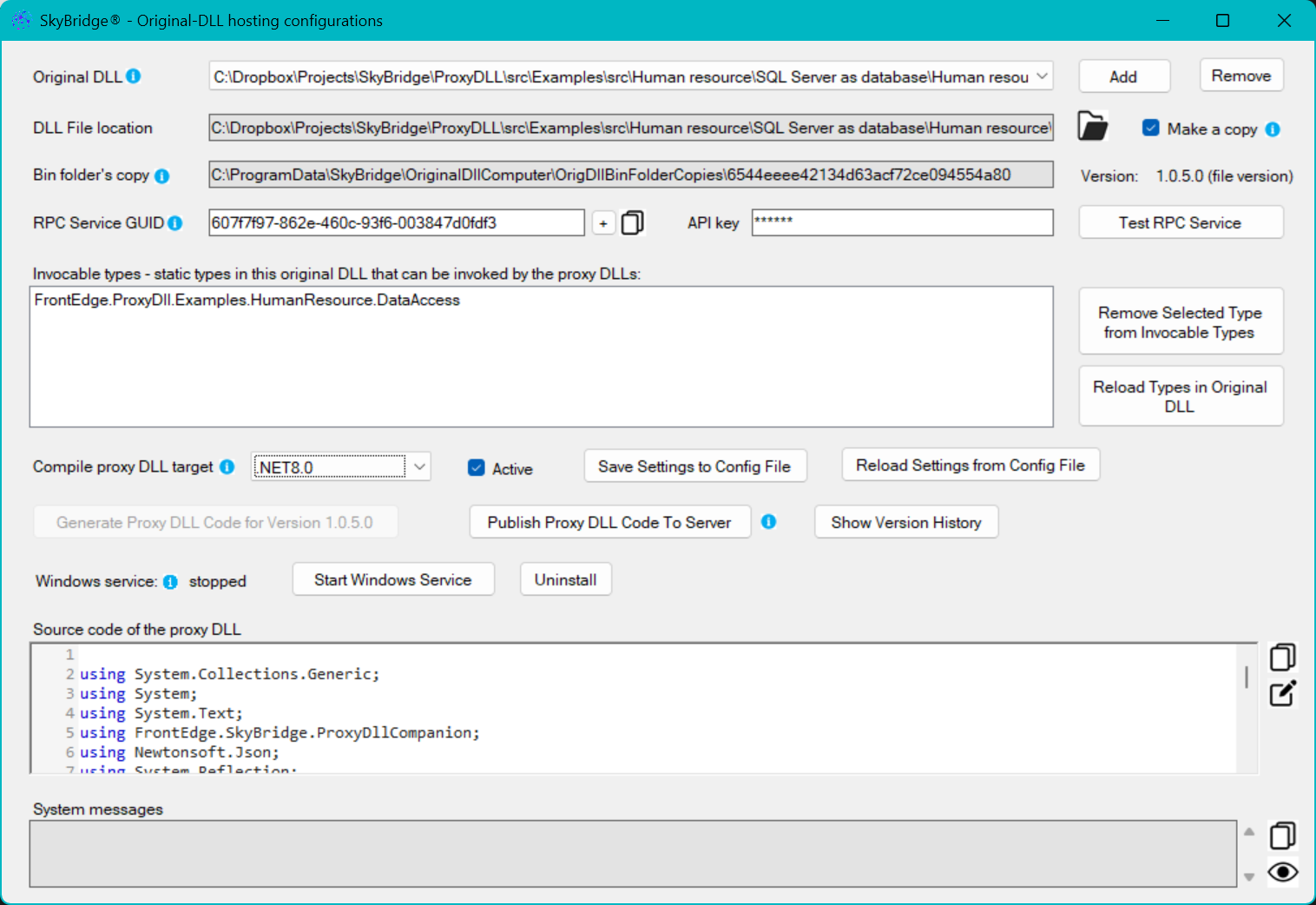Click Publish Proxy DLL Code To Server
The image size is (1316, 905).
609,522
